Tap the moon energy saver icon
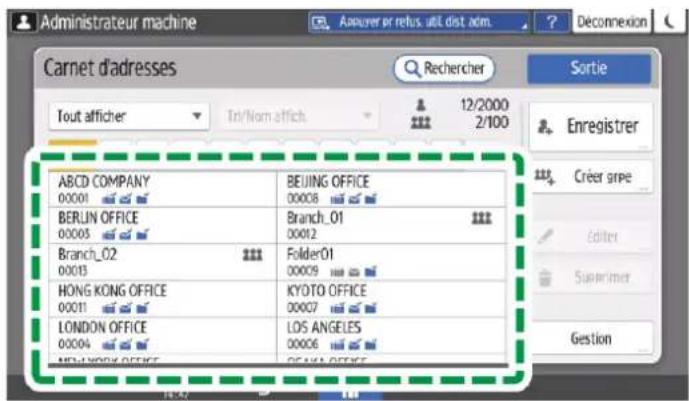Screen dimensions: 689x401 (x=669, y=22)
